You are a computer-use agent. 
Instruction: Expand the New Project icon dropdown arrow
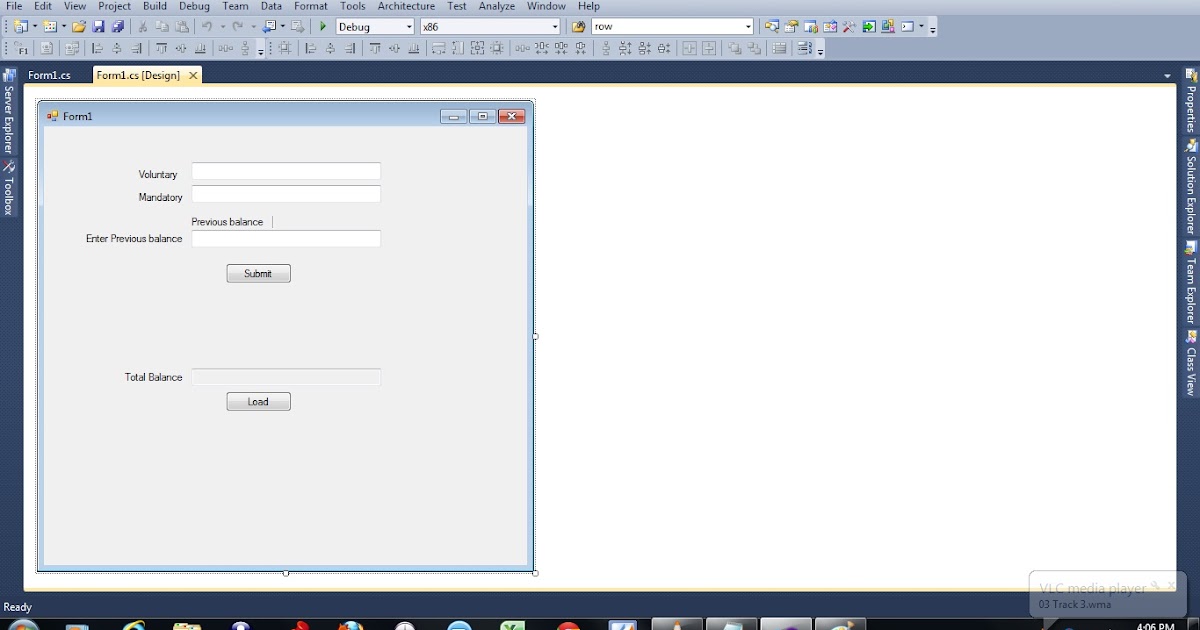coord(34,27)
